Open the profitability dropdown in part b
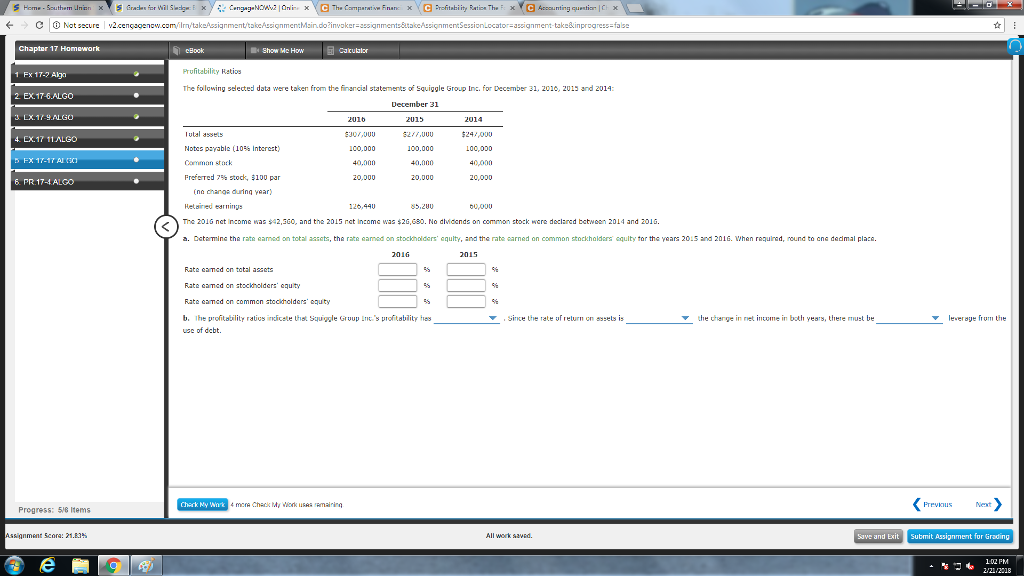Image resolution: width=1024 pixels, height=576 pixels. (490, 319)
